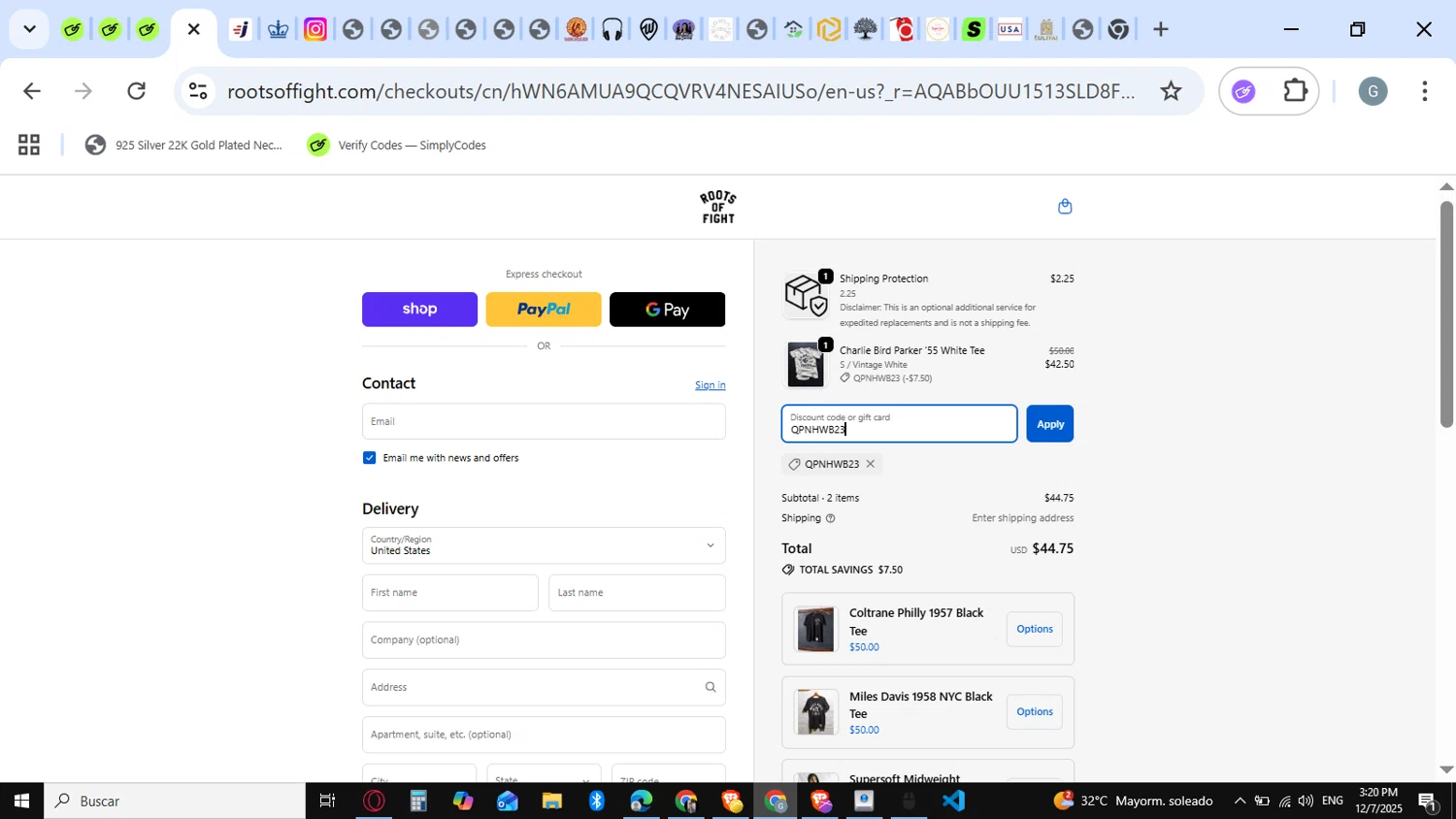Open the Chrome three-dot menu
The height and width of the screenshot is (819, 1456).
1424,91
